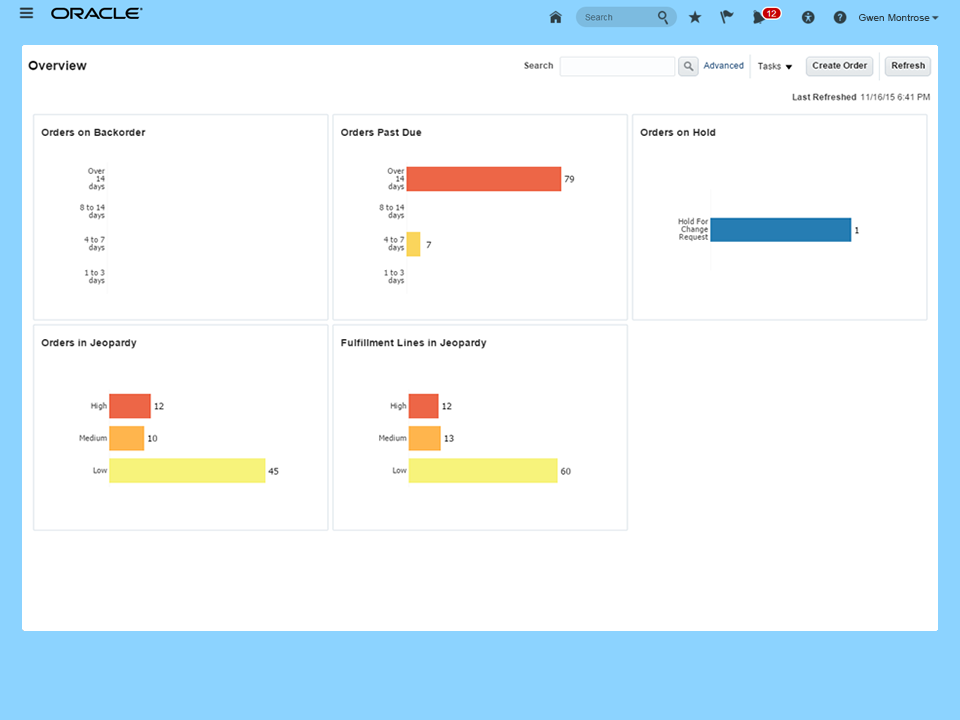Screen dimensions: 960x720
Task: Open the accessibility settings icon
Action: 808,18
